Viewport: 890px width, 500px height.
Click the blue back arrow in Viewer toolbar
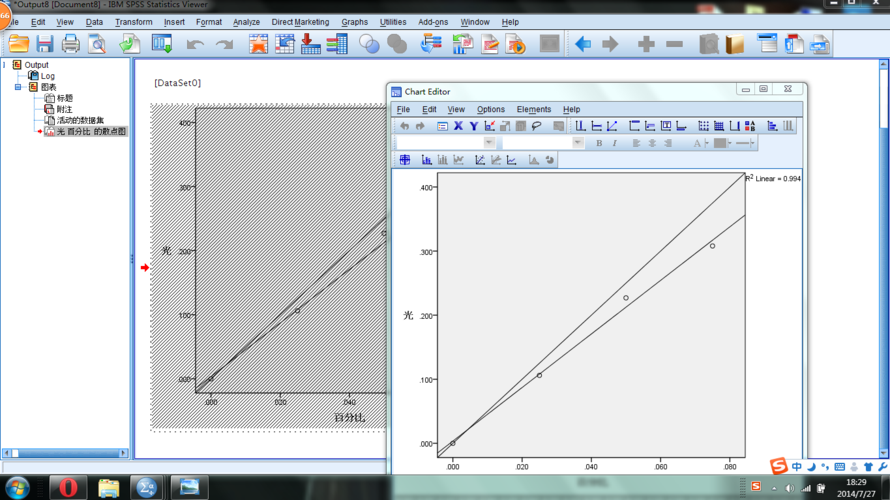(582, 44)
